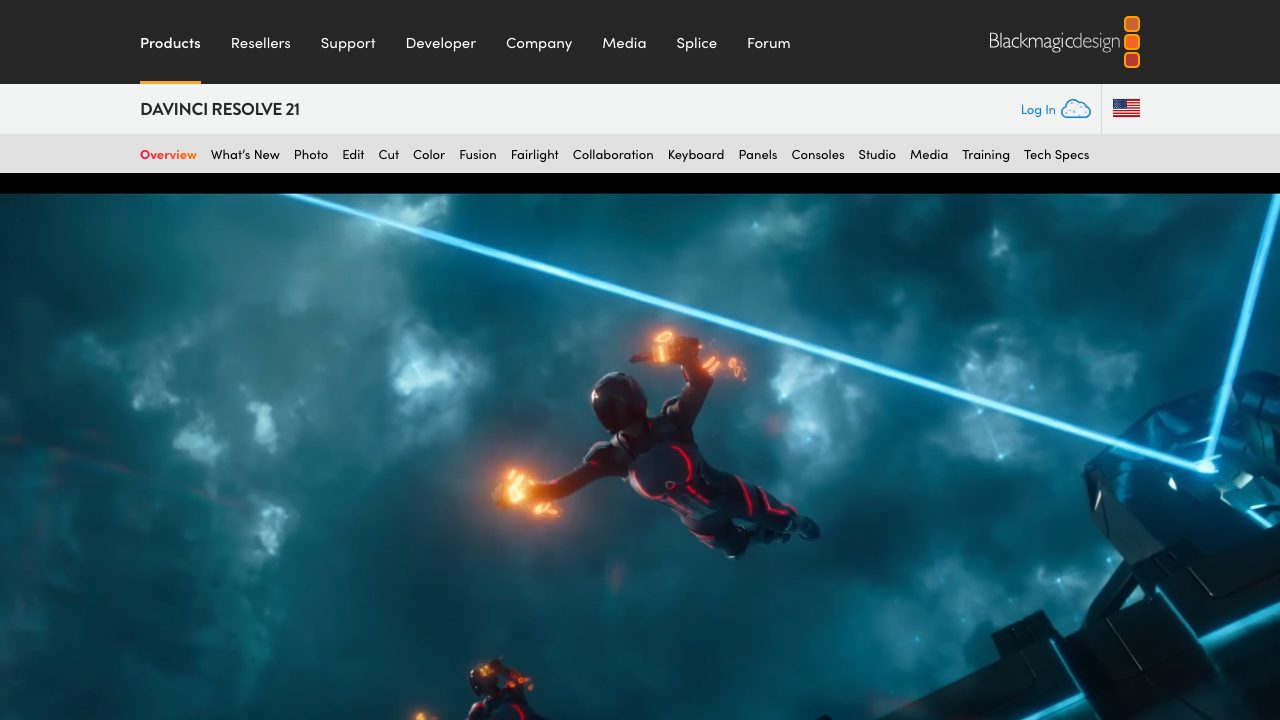Click the DaVinci Resolve 21 title

[x=220, y=109]
